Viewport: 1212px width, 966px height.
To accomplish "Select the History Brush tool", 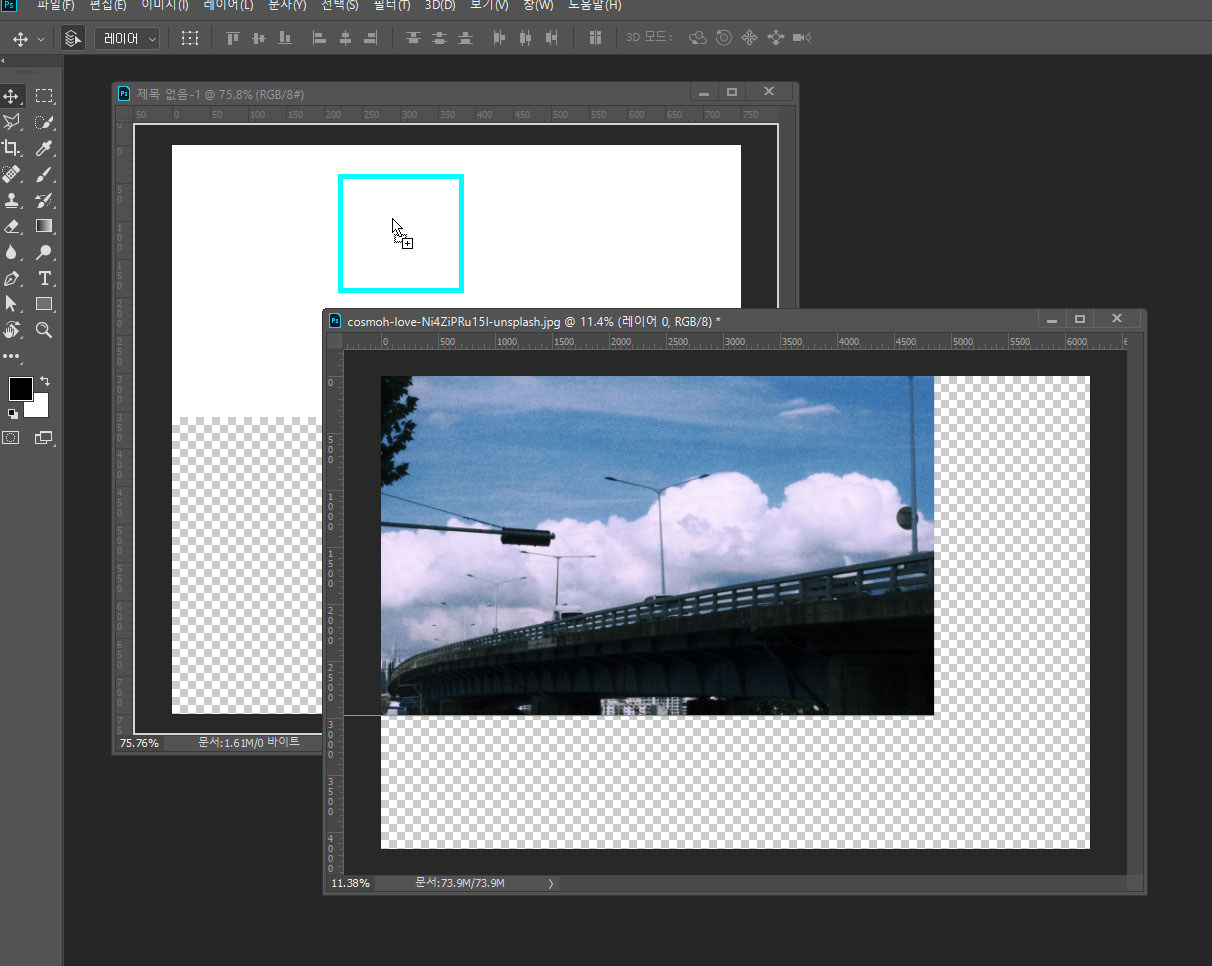I will pos(44,200).
